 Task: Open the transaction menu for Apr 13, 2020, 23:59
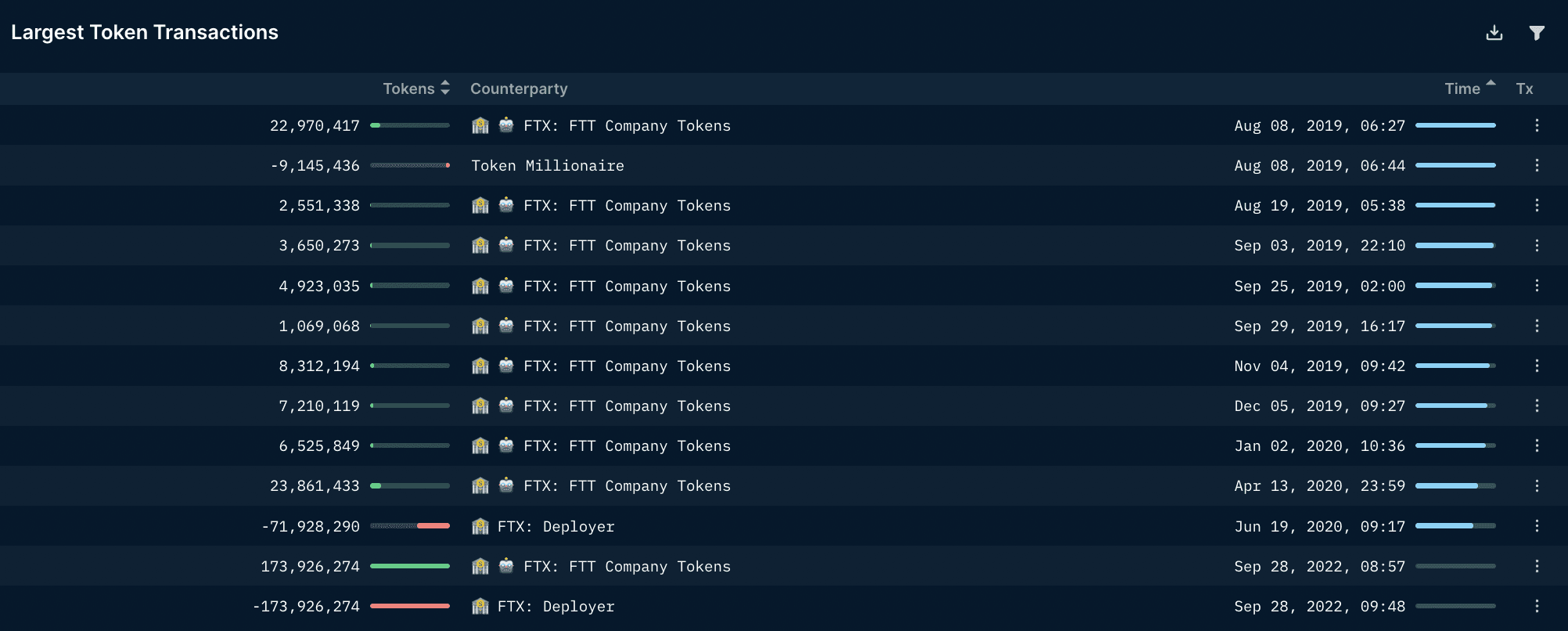point(1537,485)
